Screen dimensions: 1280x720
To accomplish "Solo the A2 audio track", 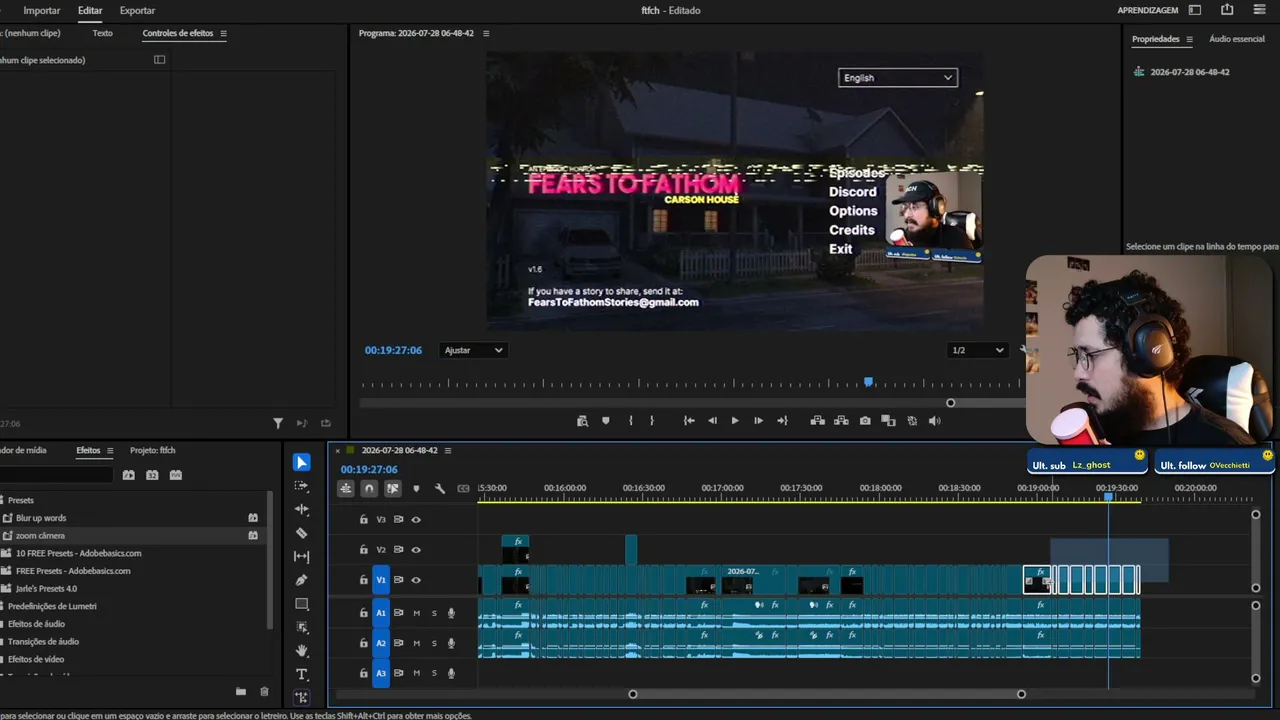I will coord(434,643).
